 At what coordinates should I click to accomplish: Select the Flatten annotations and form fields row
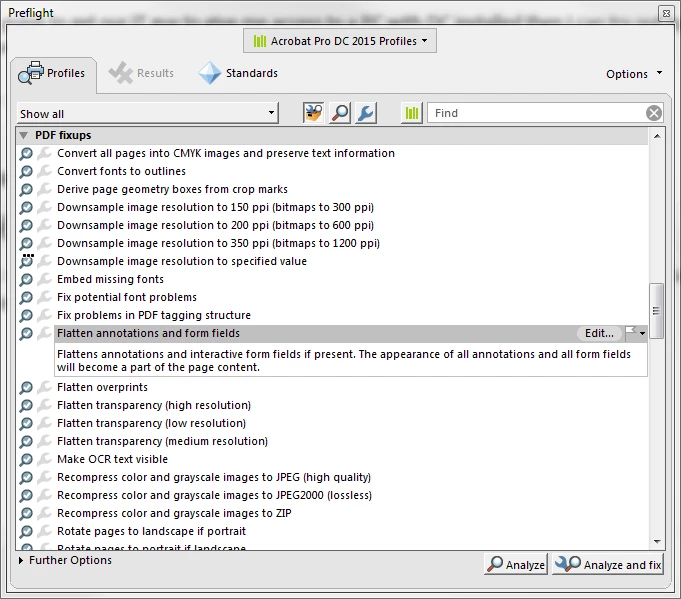tap(351, 333)
